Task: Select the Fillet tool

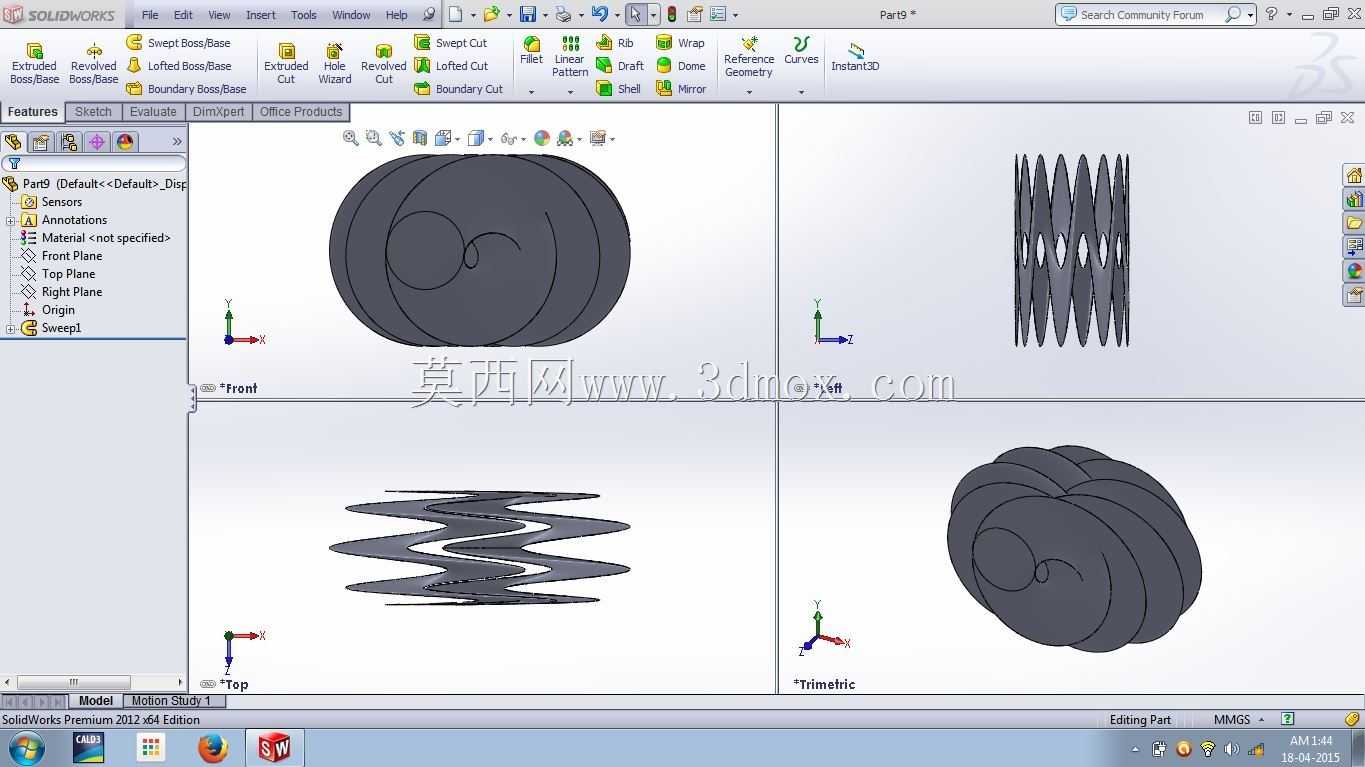Action: (531, 51)
